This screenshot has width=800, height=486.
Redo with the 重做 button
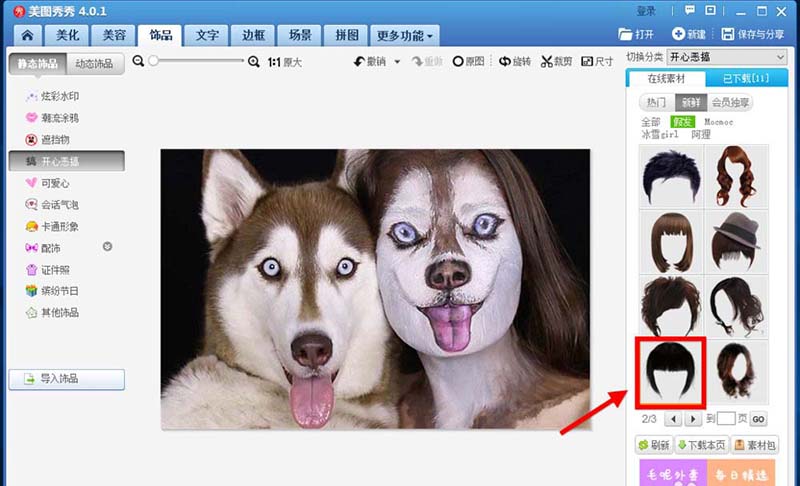[427, 61]
